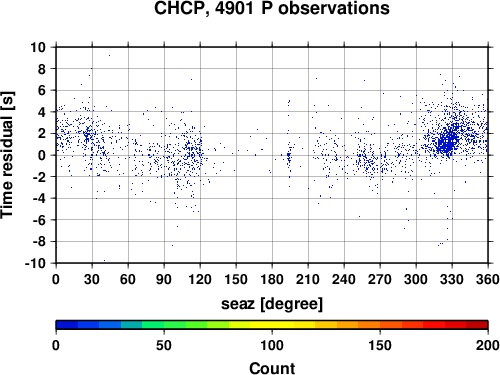
Task: Click the x-axis tick label 90
Action: click(164, 279)
